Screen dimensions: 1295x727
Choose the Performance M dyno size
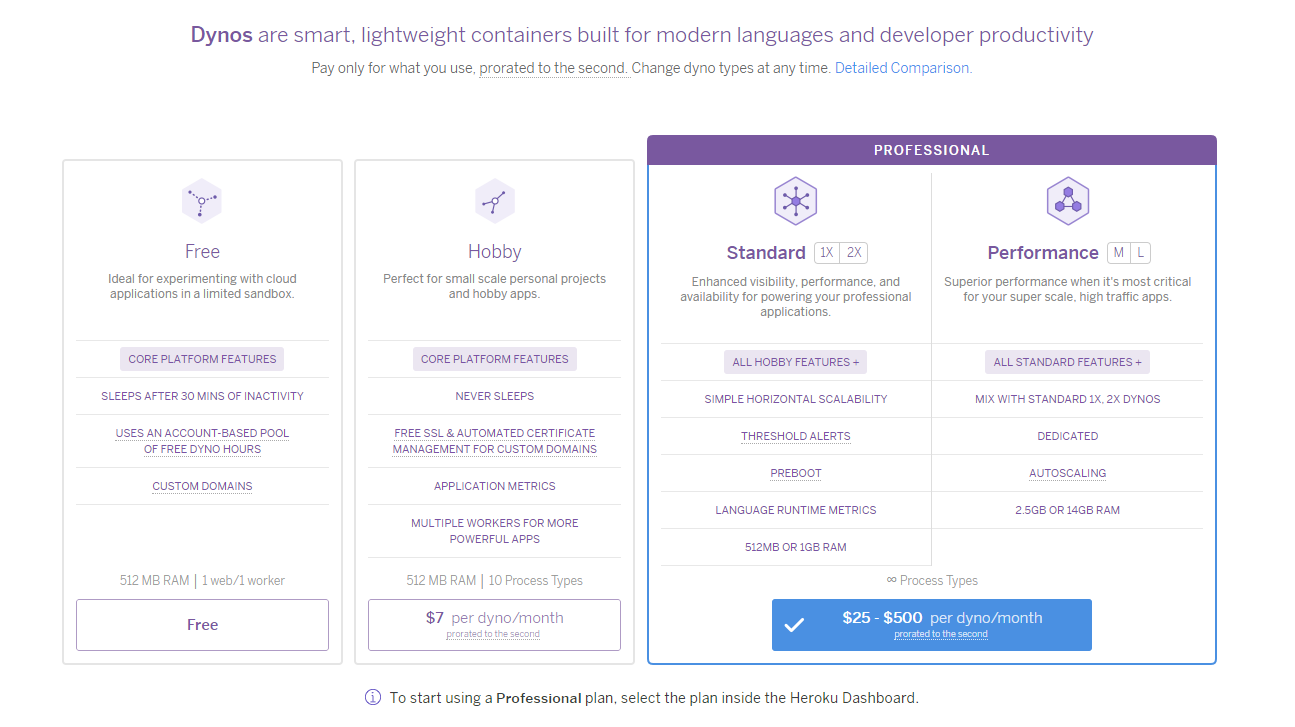coord(1119,253)
